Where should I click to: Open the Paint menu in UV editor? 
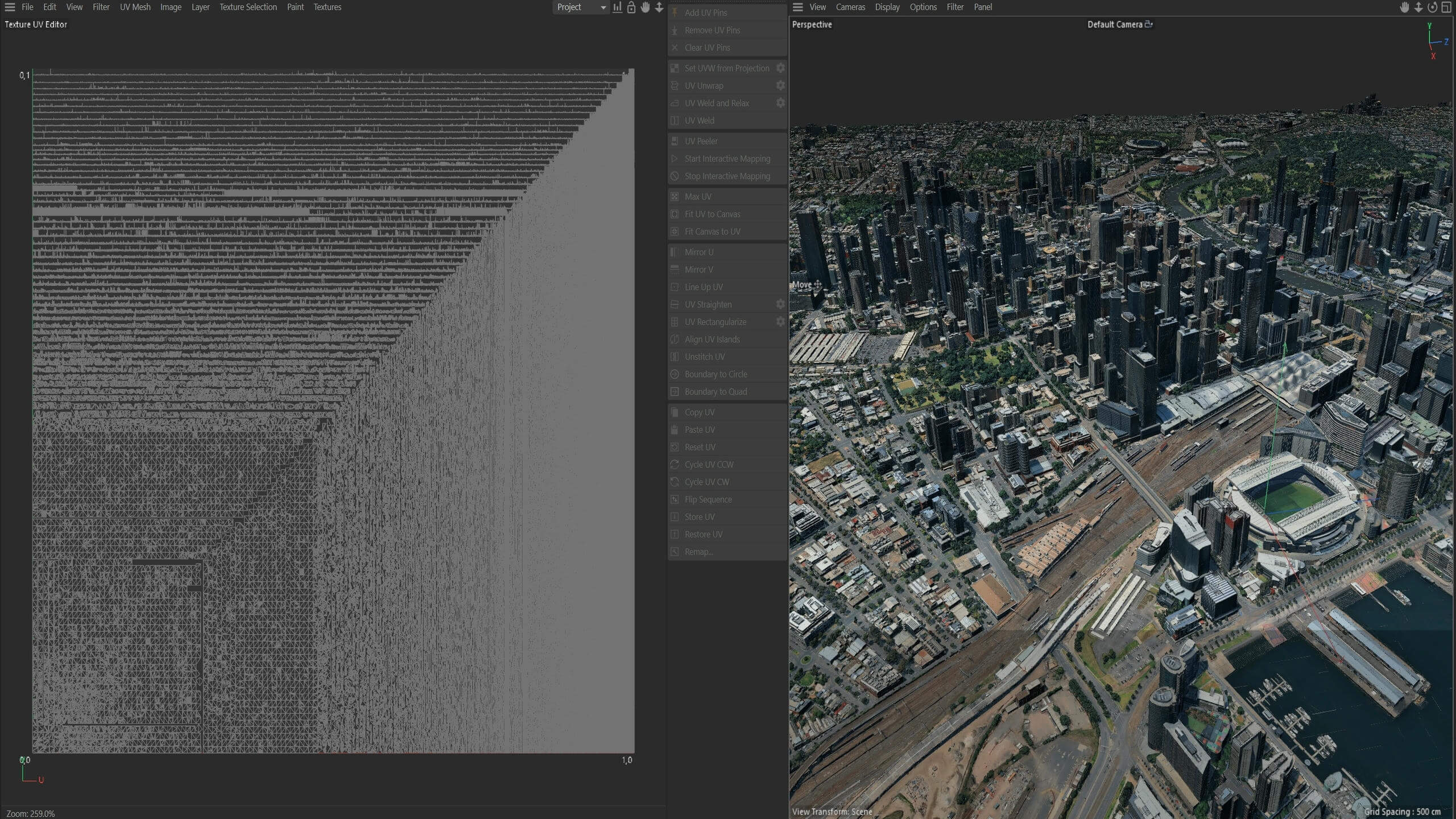tap(295, 7)
